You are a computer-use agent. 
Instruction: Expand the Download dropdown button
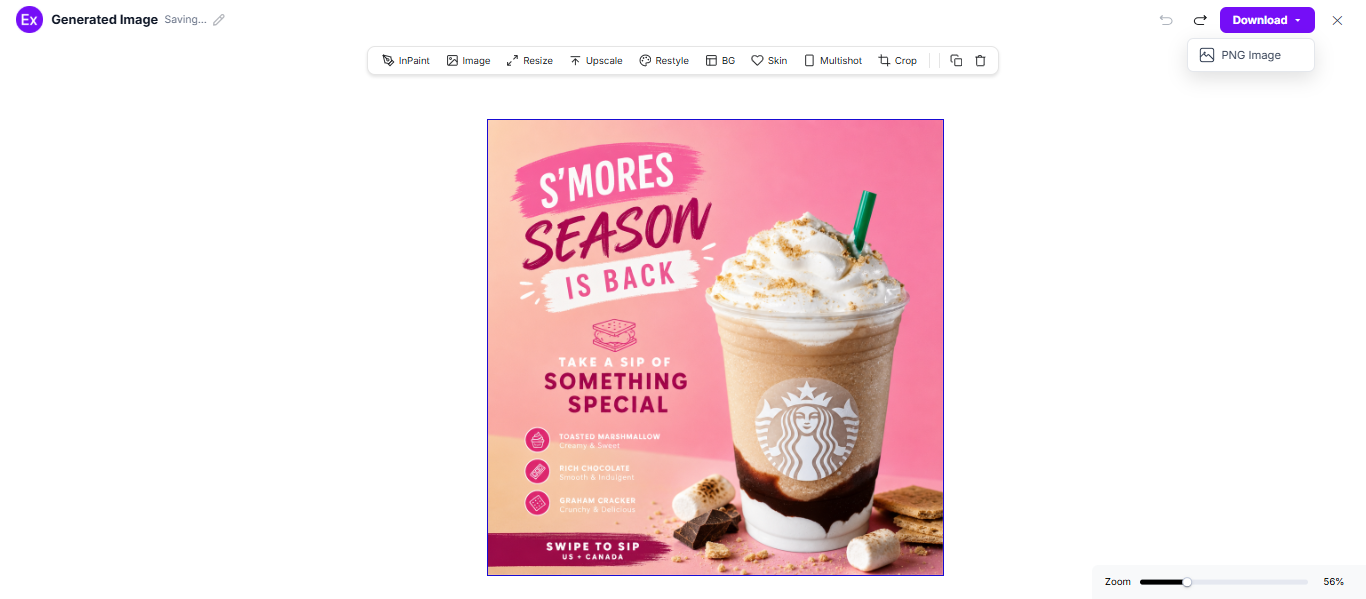(1267, 20)
